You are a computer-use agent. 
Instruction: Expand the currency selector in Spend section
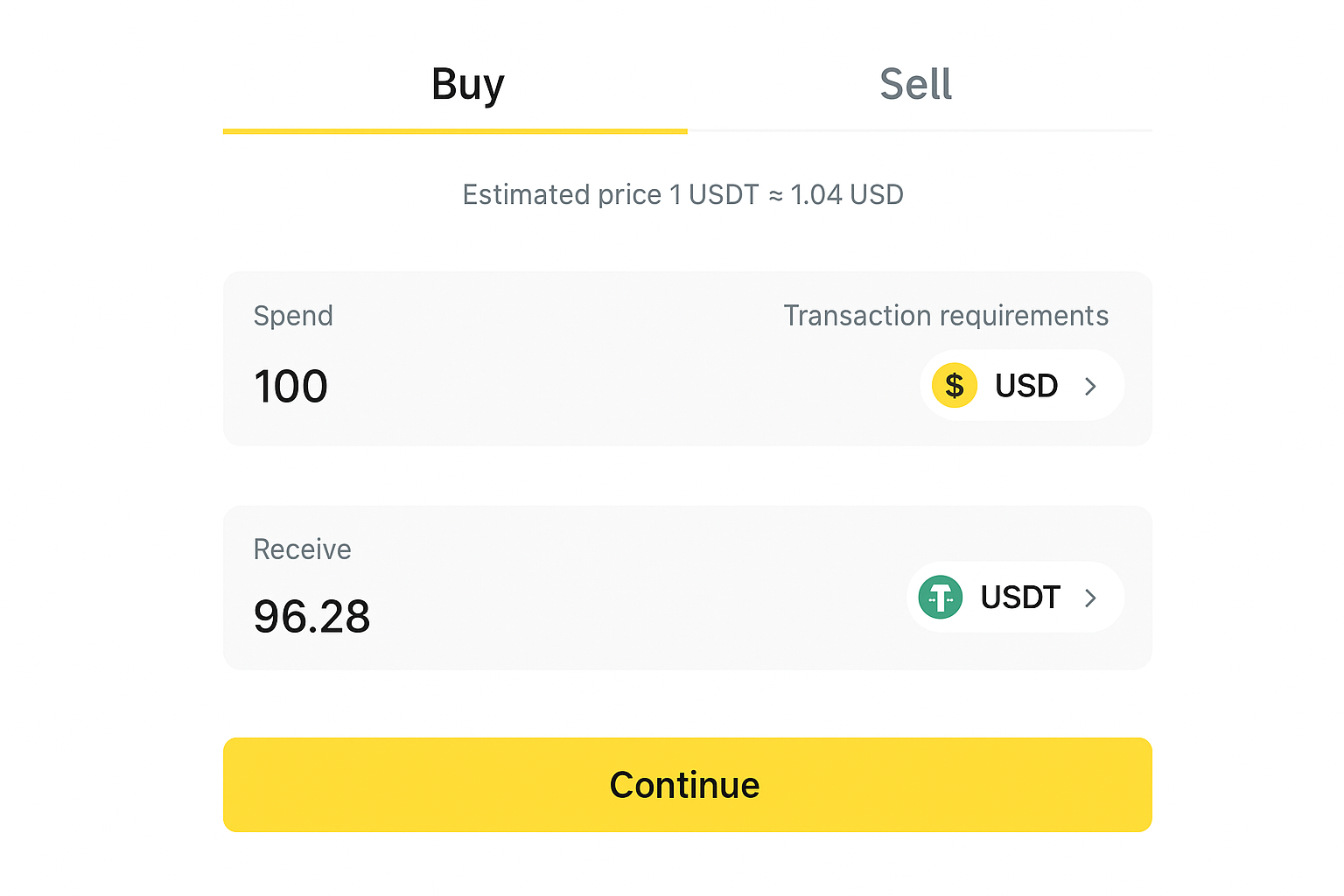(1021, 385)
